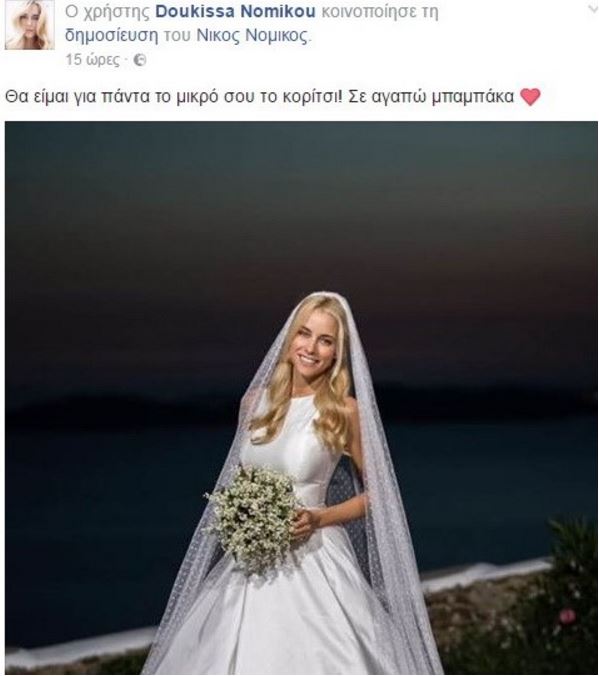Screen dimensions: 599x676
Task: Go to original post by Νικος Νομικος
Action: (252, 36)
